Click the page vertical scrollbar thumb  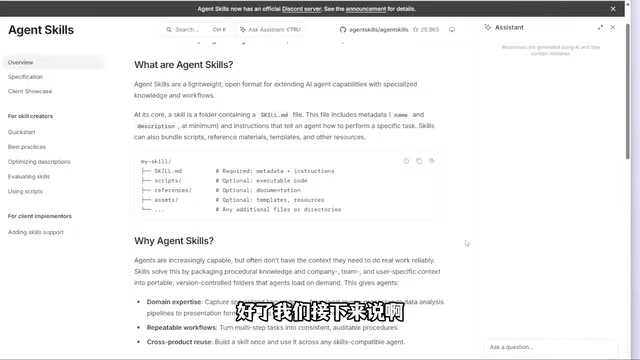point(628,92)
